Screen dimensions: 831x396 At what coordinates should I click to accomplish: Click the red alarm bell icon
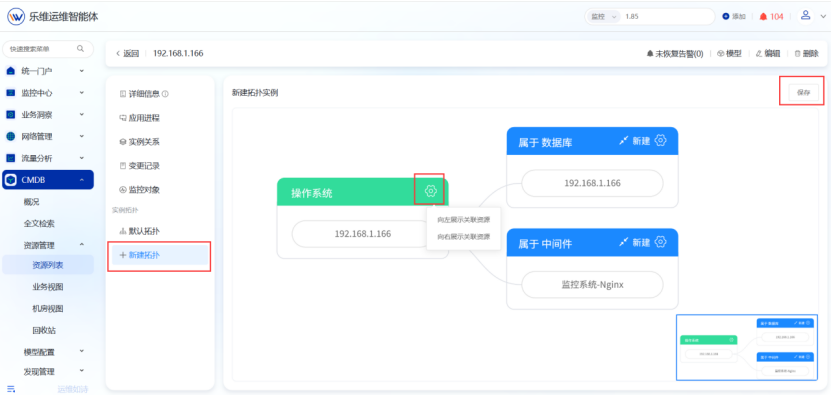coord(763,16)
